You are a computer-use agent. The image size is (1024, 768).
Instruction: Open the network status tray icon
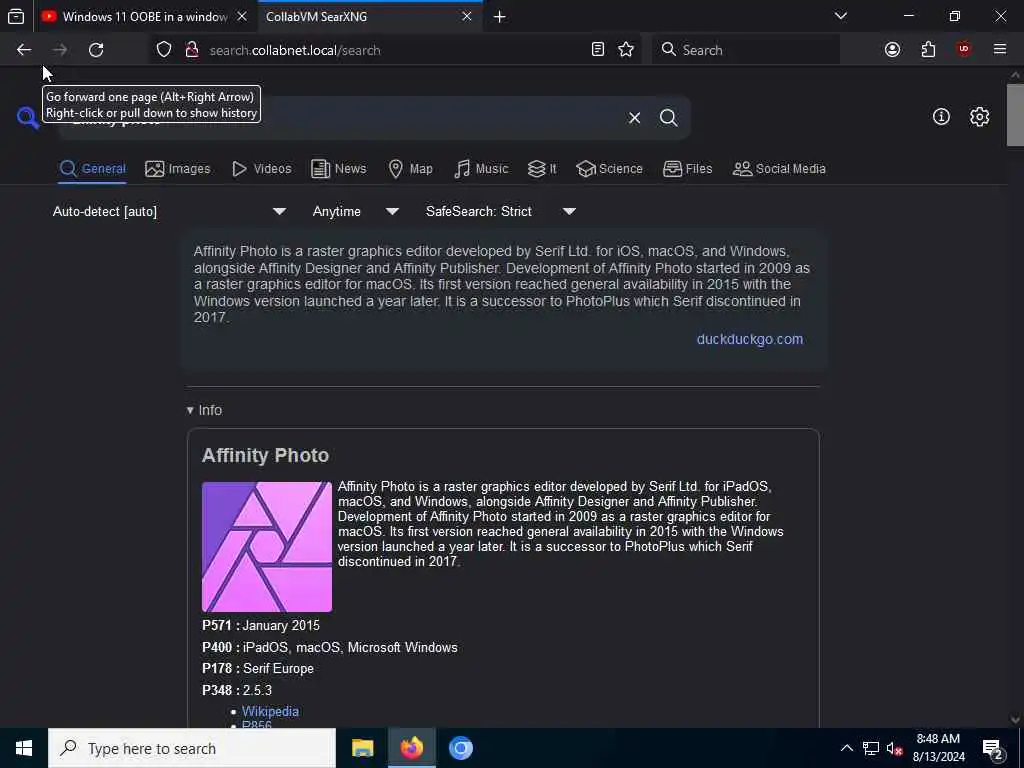[871, 748]
